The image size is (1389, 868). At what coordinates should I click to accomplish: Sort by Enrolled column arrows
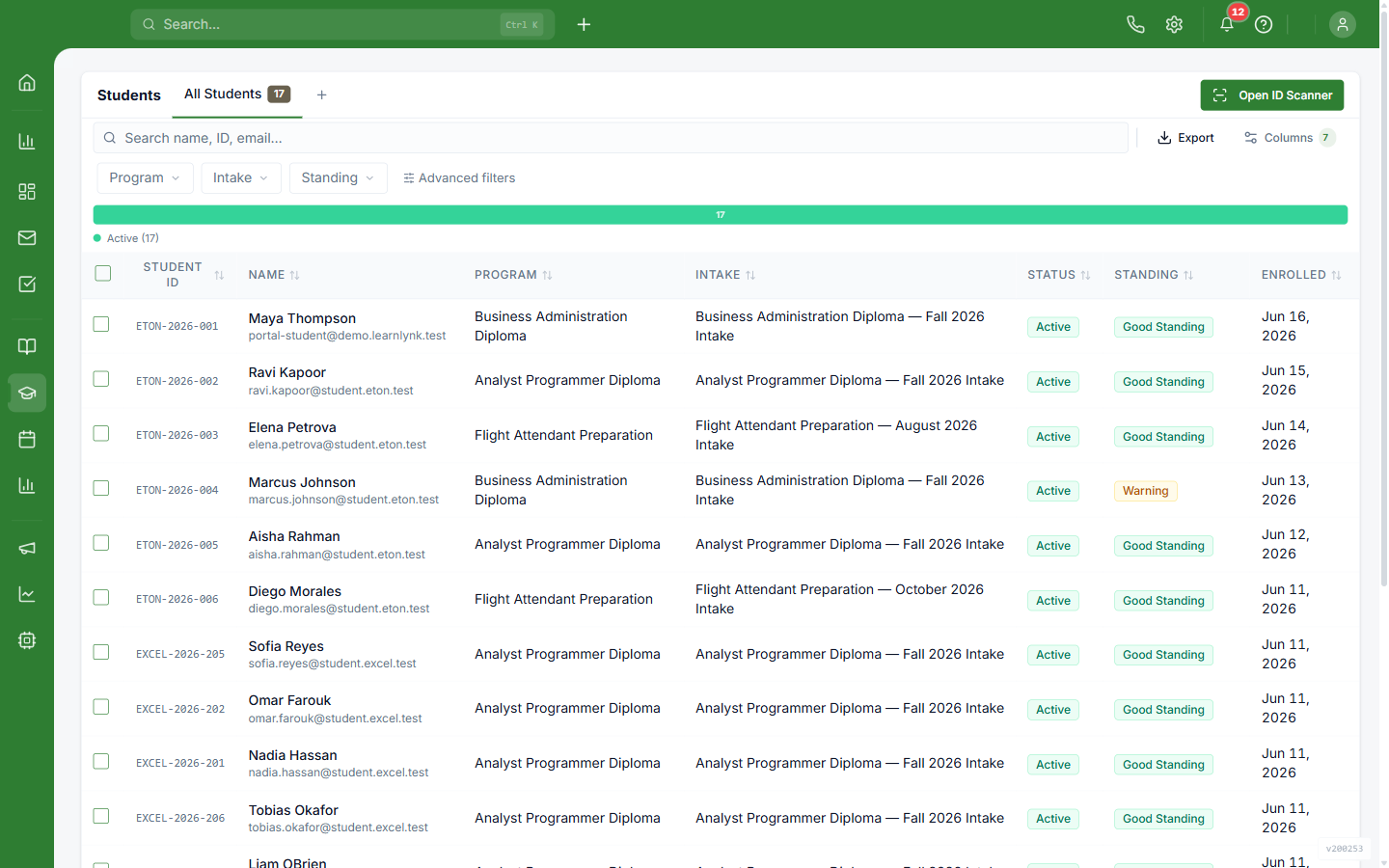point(1336,275)
